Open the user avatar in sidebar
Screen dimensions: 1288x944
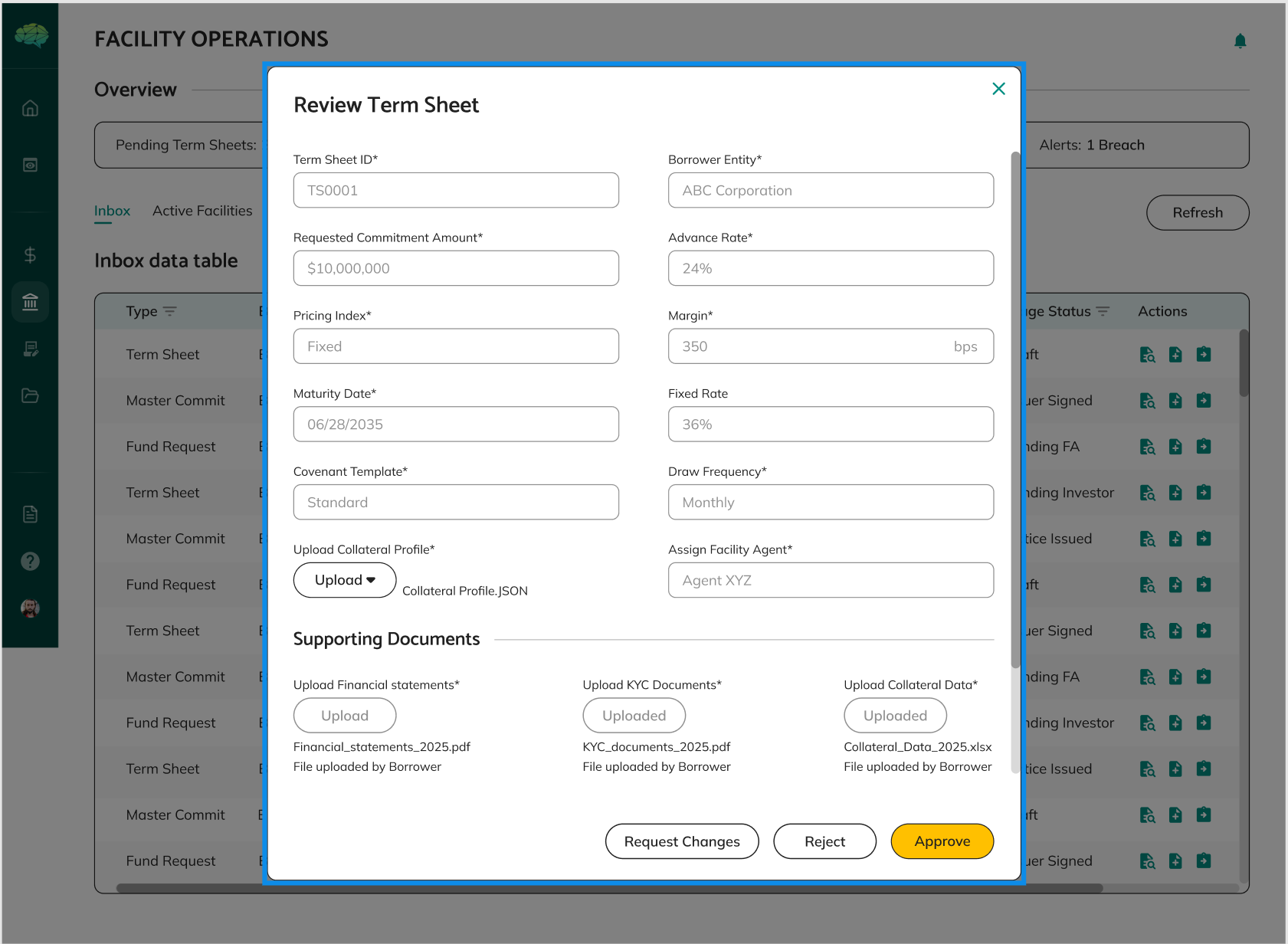pyautogui.click(x=30, y=608)
